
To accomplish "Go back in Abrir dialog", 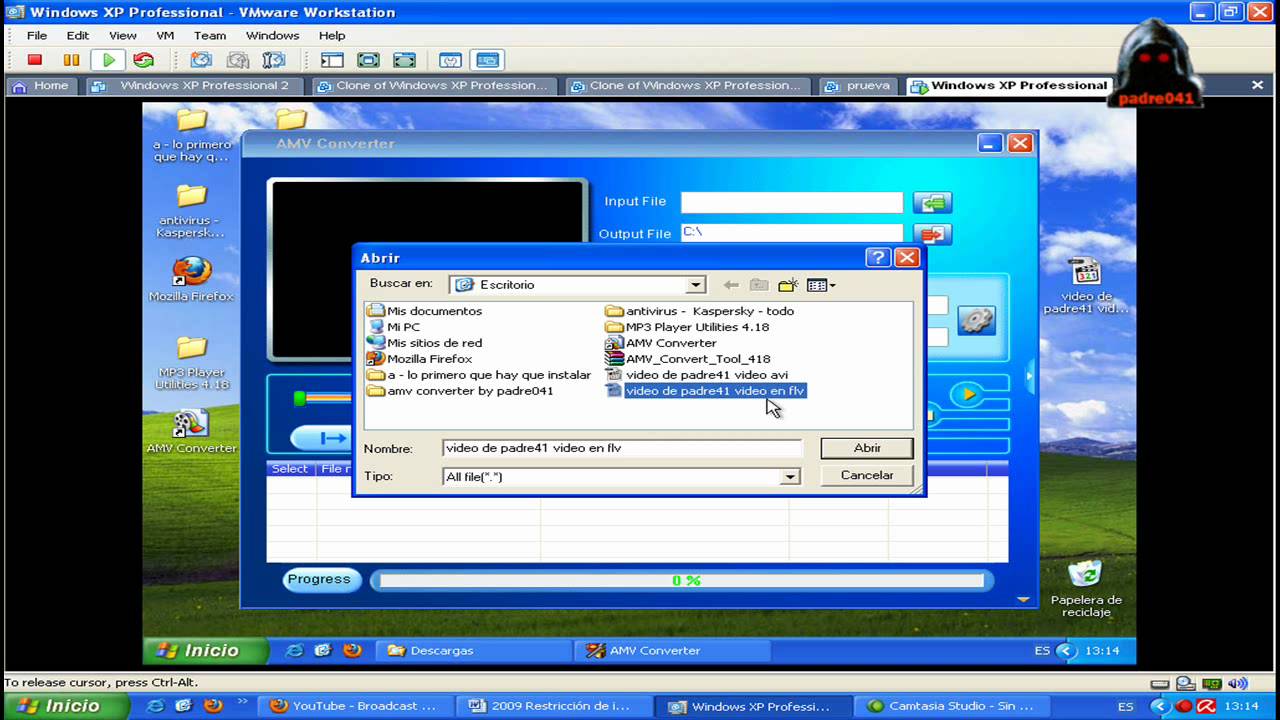I will pos(731,285).
